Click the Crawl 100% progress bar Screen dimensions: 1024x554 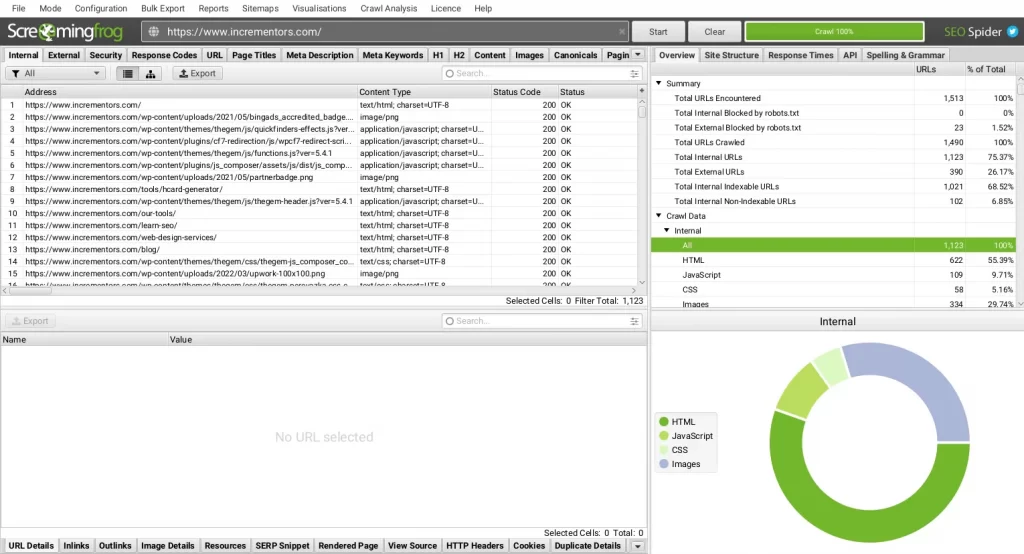(x=834, y=31)
